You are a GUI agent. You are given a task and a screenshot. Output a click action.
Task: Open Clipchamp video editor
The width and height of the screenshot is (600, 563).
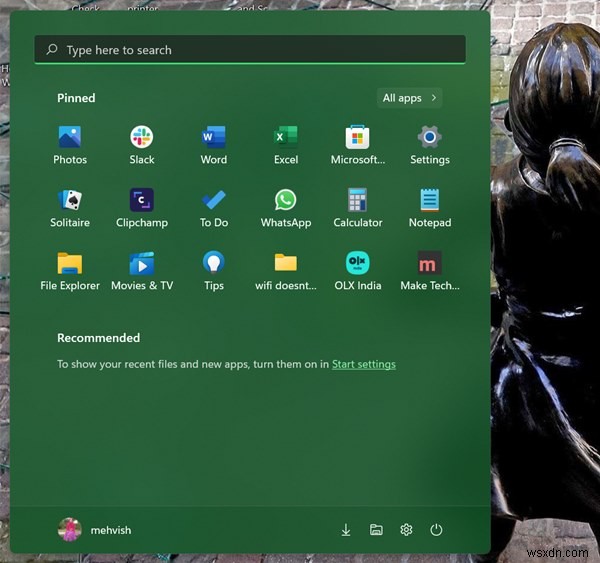coord(142,208)
